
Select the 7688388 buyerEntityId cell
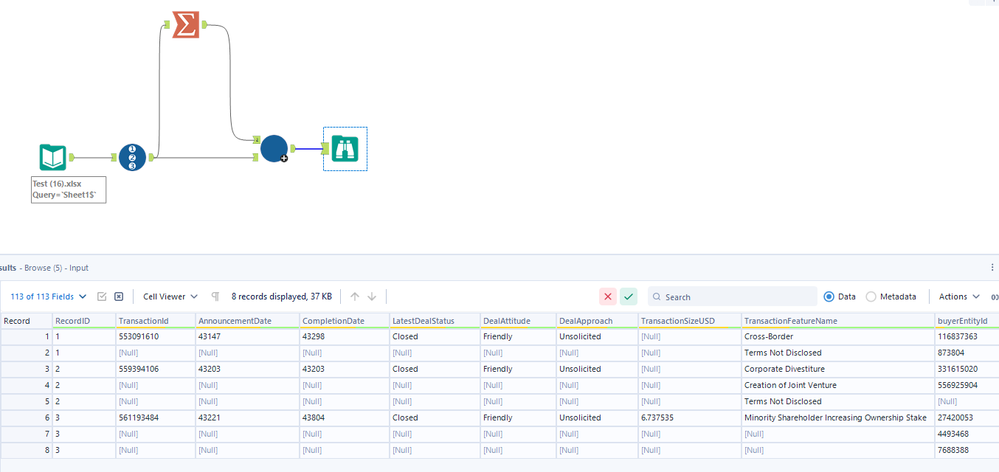[967, 450]
